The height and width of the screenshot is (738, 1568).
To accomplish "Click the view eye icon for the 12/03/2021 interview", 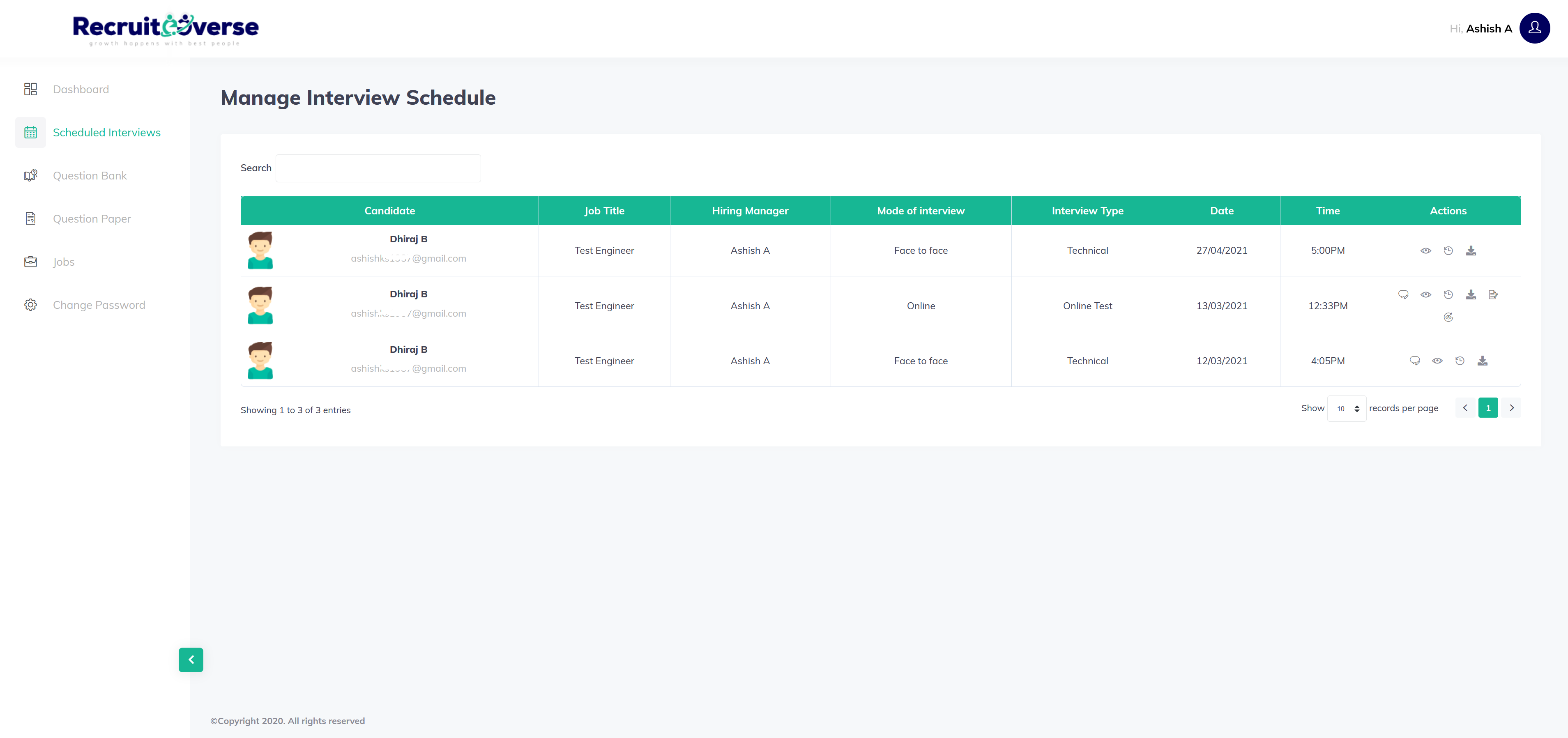I will [1437, 361].
